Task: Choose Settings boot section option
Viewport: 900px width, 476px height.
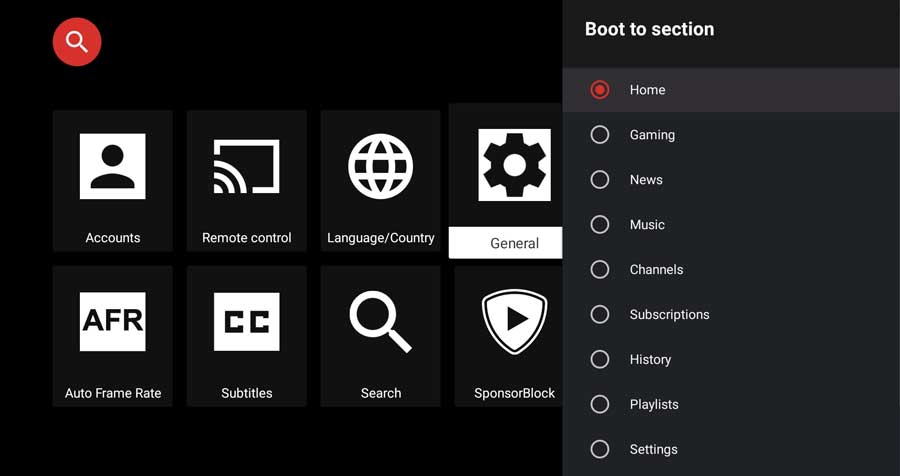Action: [x=731, y=449]
